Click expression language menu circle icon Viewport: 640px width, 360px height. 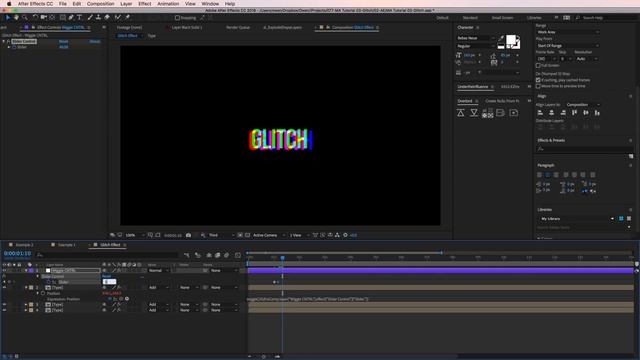(x=127, y=299)
